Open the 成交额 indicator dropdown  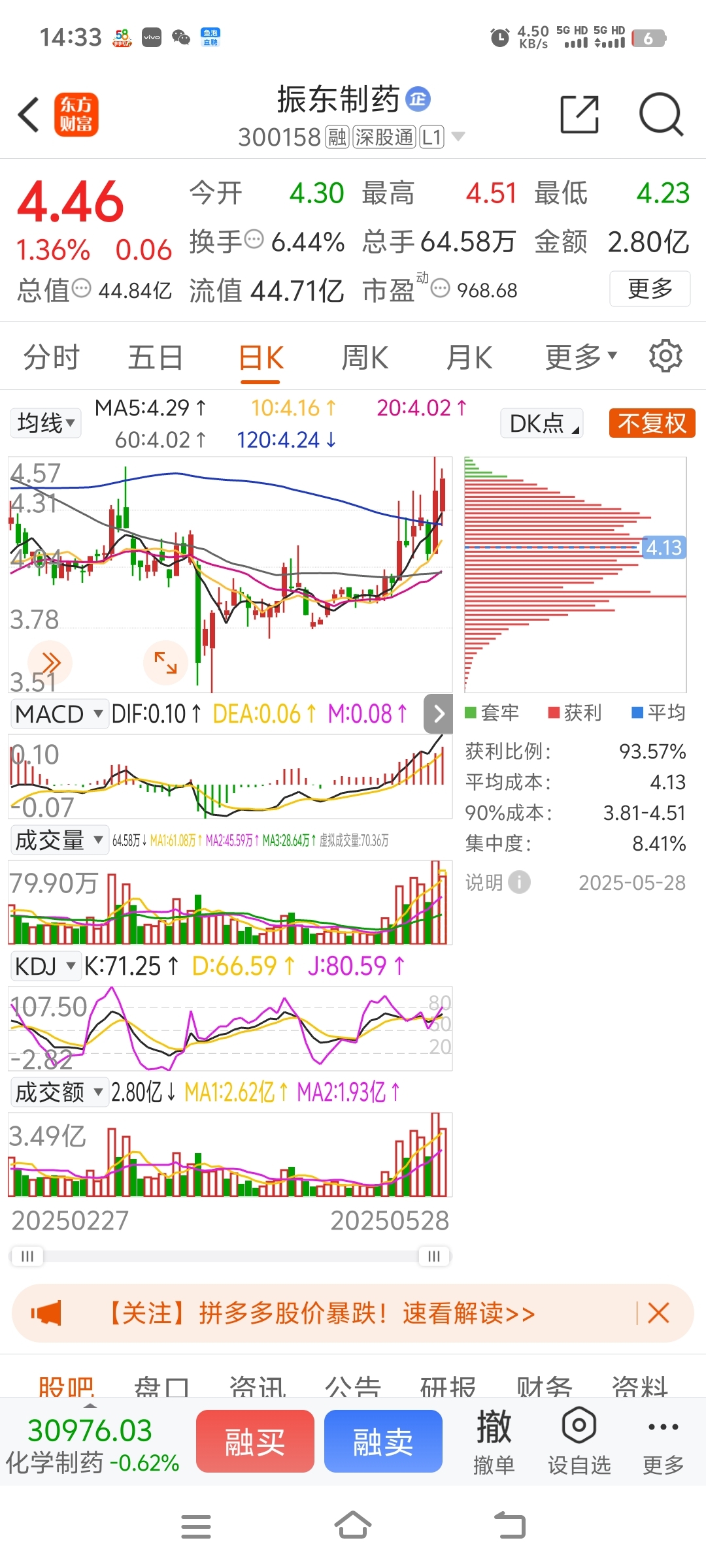pyautogui.click(x=59, y=1092)
